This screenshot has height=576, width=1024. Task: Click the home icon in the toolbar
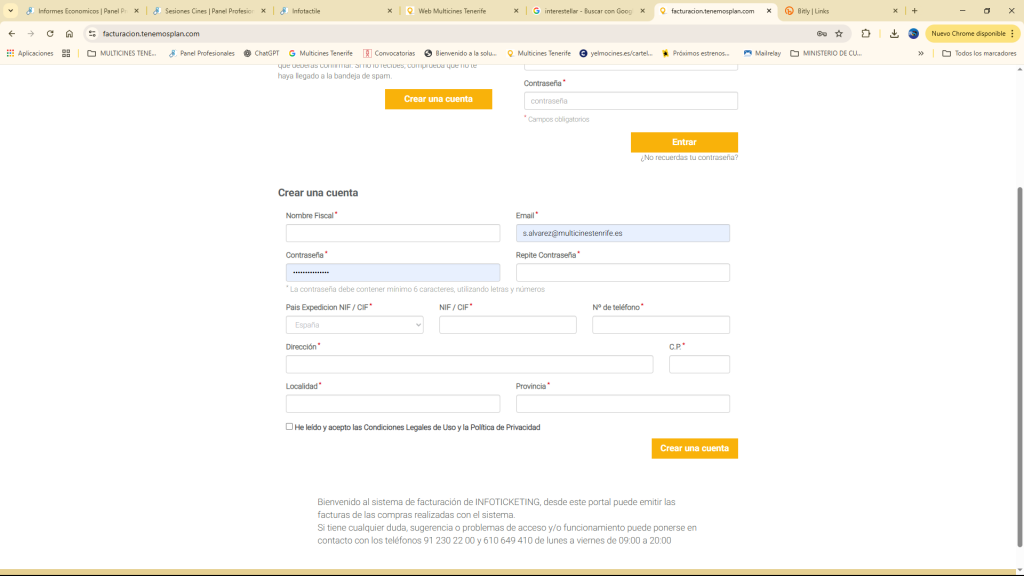pos(69,33)
